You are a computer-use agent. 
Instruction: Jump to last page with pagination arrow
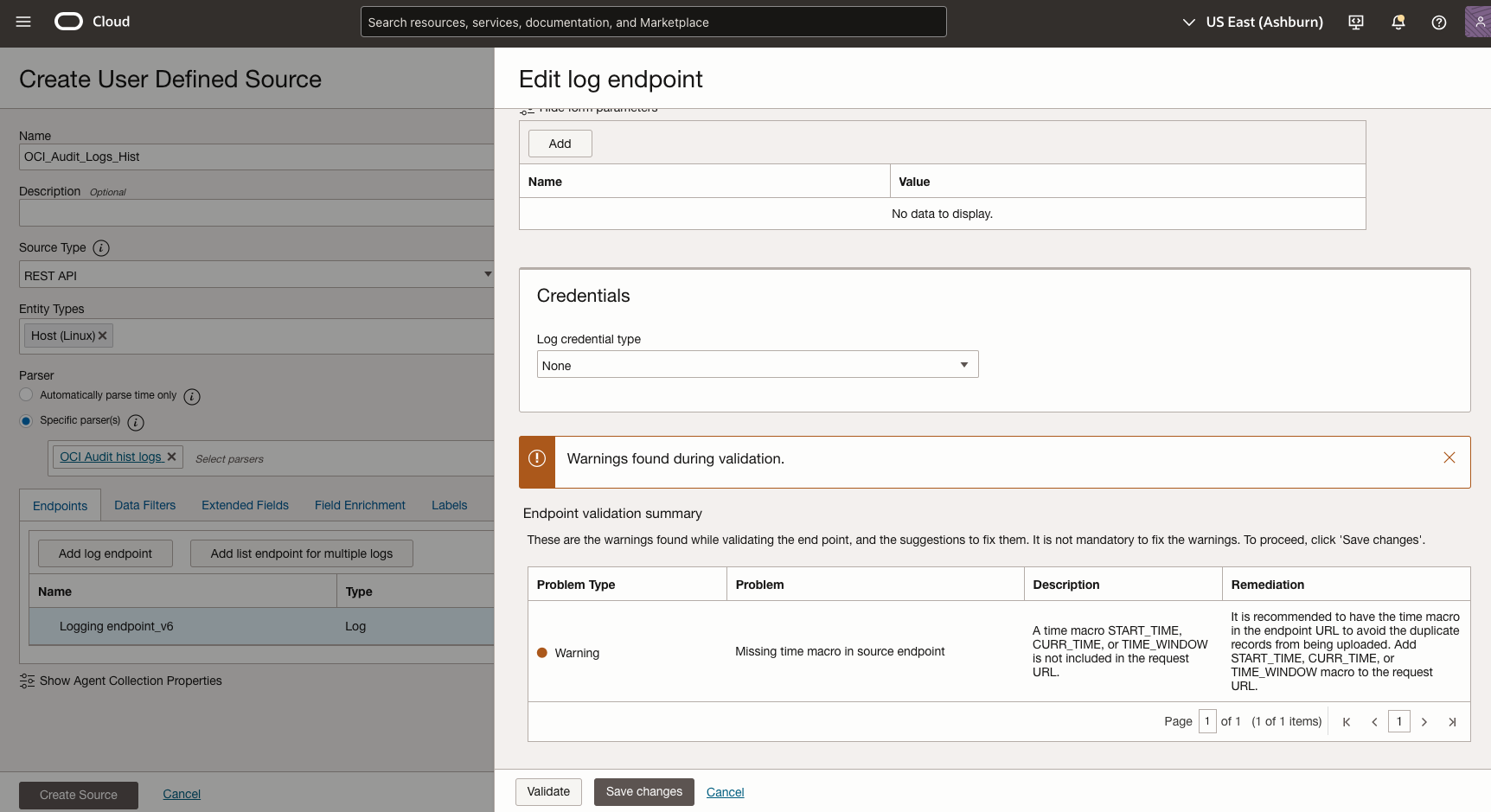1453,721
